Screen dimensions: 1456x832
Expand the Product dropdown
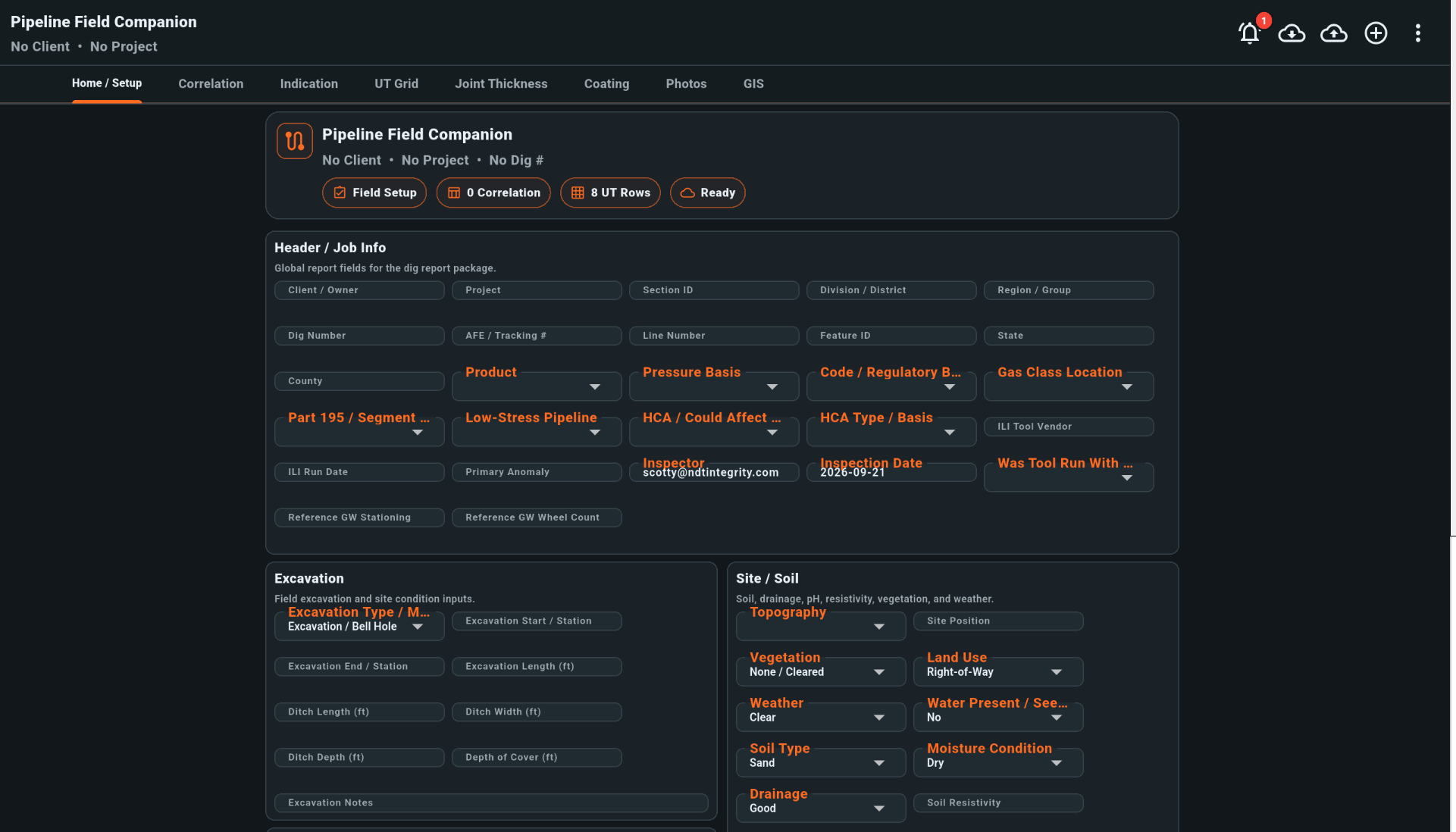point(537,386)
